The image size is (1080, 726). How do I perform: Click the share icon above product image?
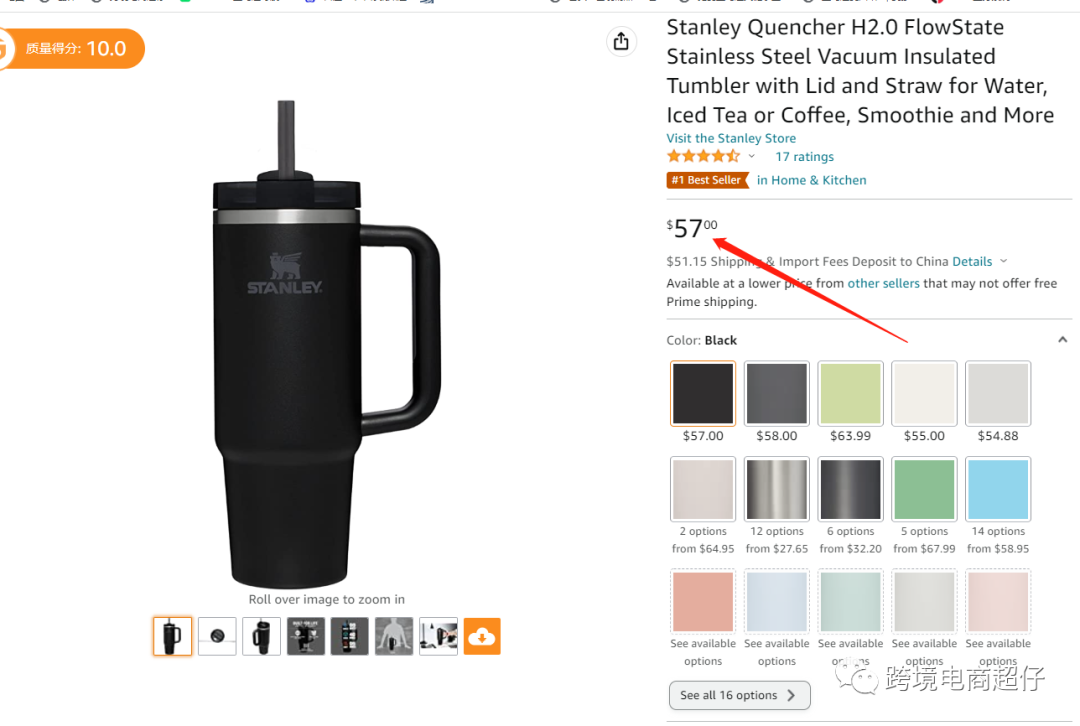pos(621,41)
